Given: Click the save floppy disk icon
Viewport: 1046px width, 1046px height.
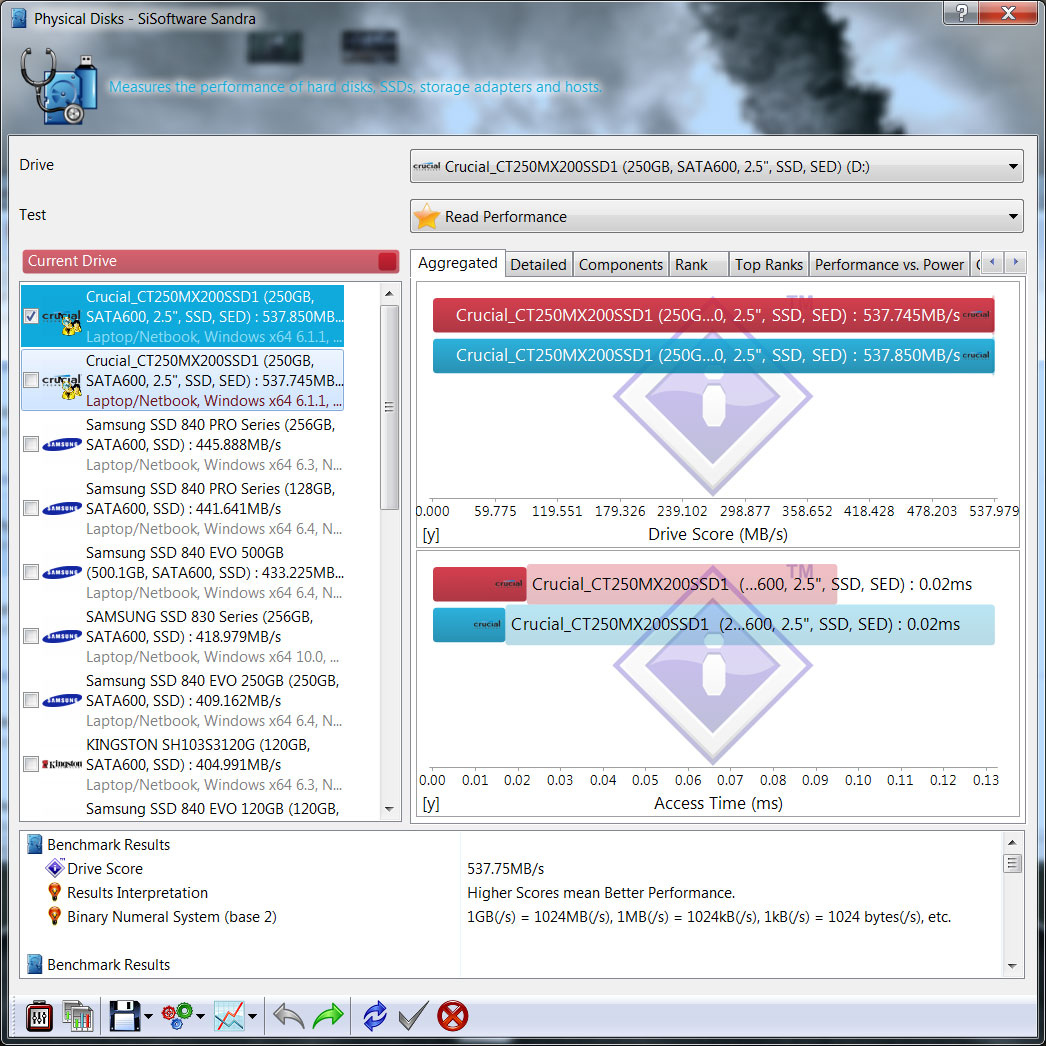Looking at the screenshot, I should click(124, 1016).
